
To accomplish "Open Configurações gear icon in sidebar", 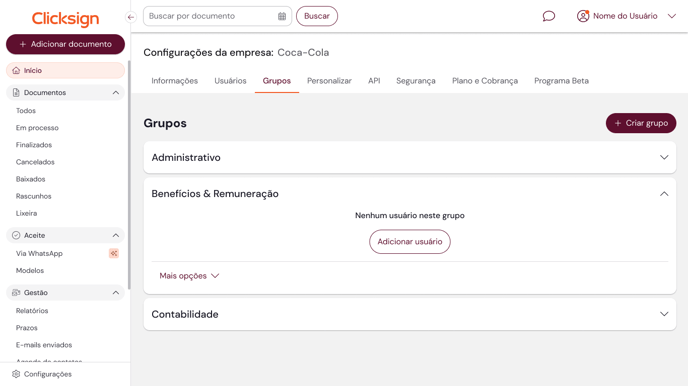I will pyautogui.click(x=16, y=374).
